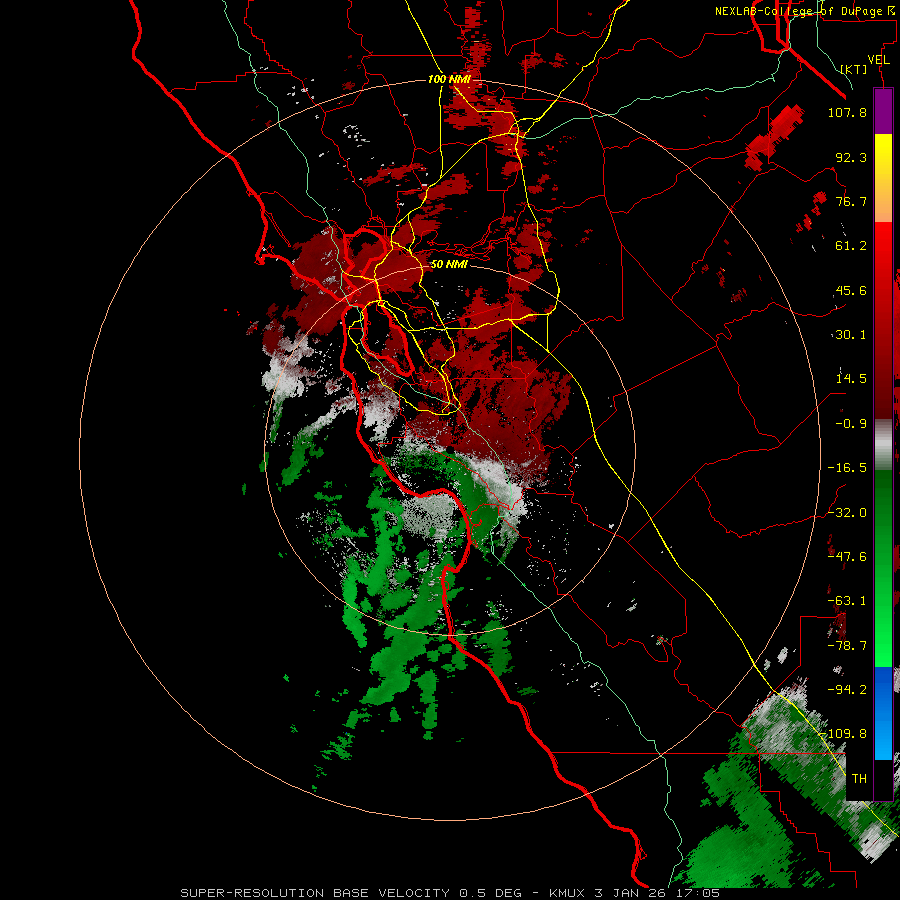Click the 14.5 velocity scale value
900x900 pixels.
[x=851, y=379]
